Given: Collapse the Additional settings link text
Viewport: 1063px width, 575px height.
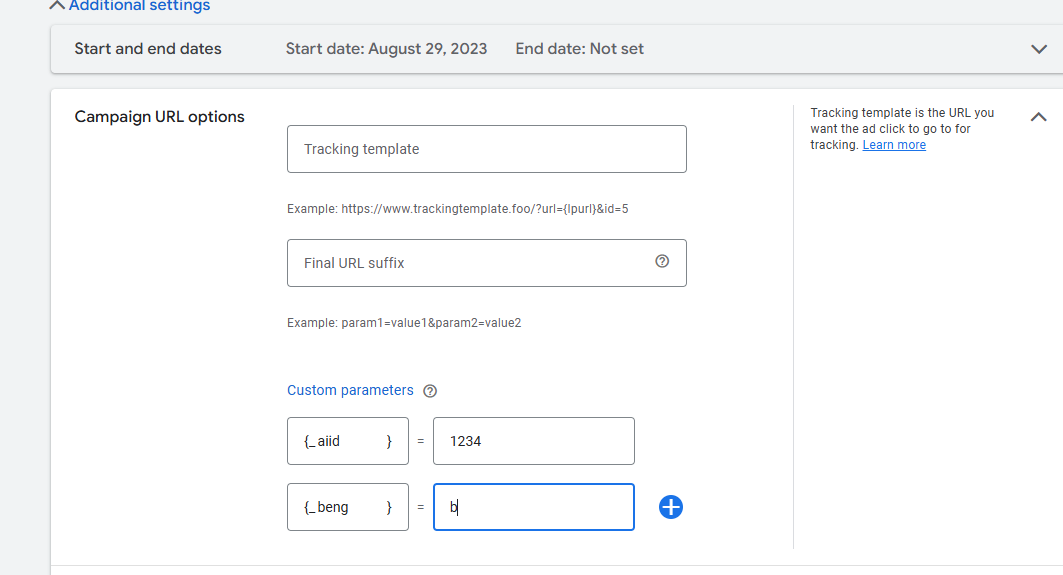Looking at the screenshot, I should tap(139, 6).
